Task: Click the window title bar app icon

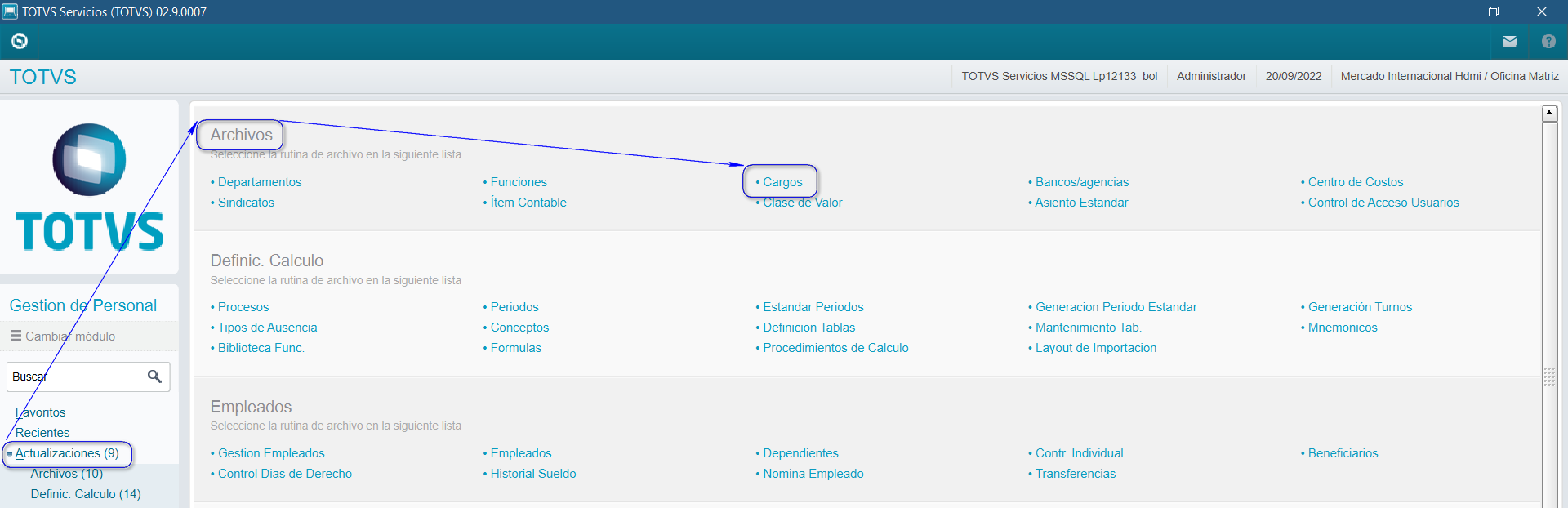Action: (x=10, y=11)
